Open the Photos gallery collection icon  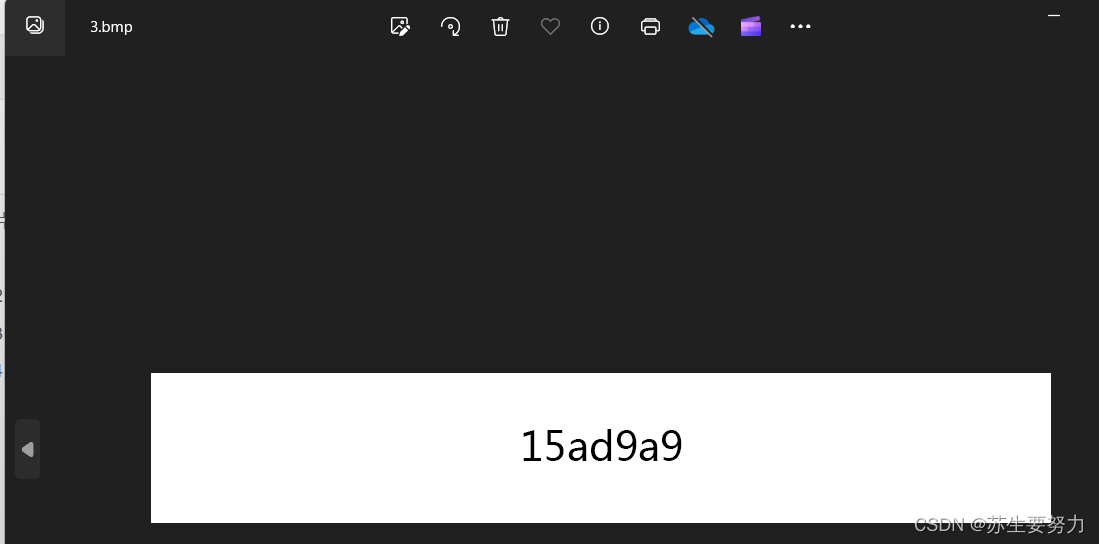pos(34,25)
